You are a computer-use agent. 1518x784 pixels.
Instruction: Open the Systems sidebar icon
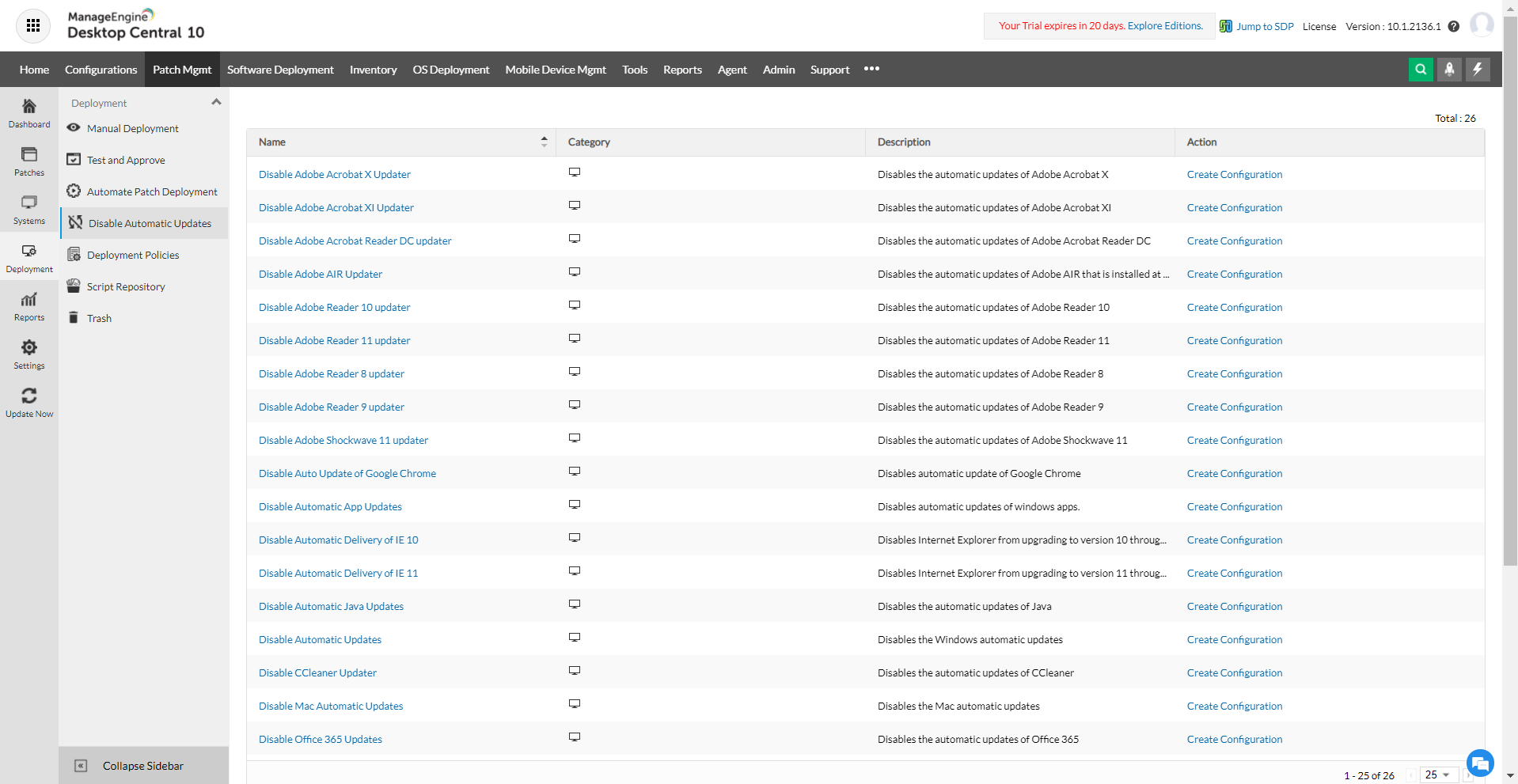tap(29, 207)
